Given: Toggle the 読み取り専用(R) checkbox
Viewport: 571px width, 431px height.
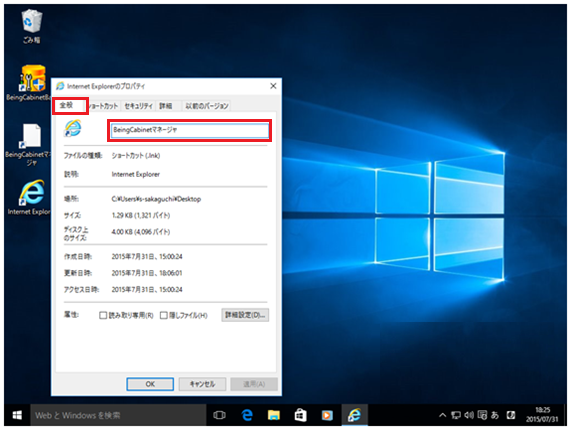Looking at the screenshot, I should [x=103, y=315].
